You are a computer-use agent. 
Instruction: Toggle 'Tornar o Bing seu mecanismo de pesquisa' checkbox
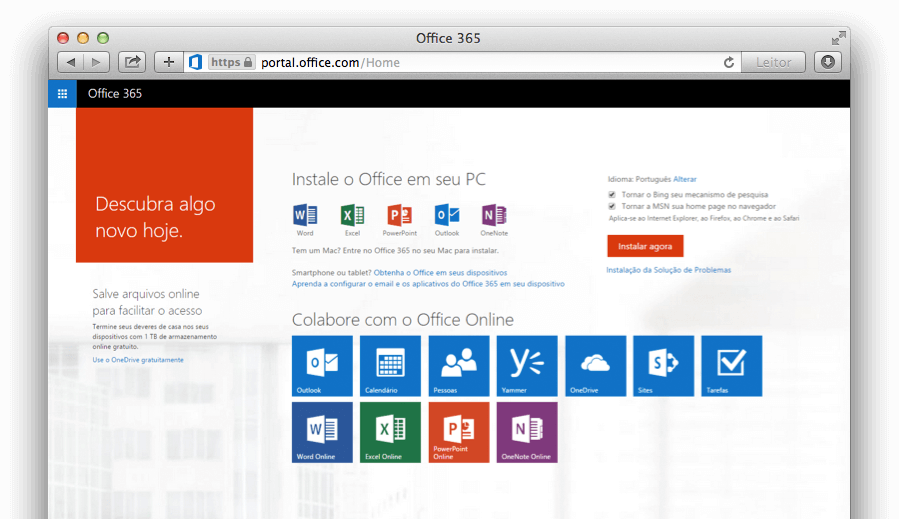coord(612,194)
